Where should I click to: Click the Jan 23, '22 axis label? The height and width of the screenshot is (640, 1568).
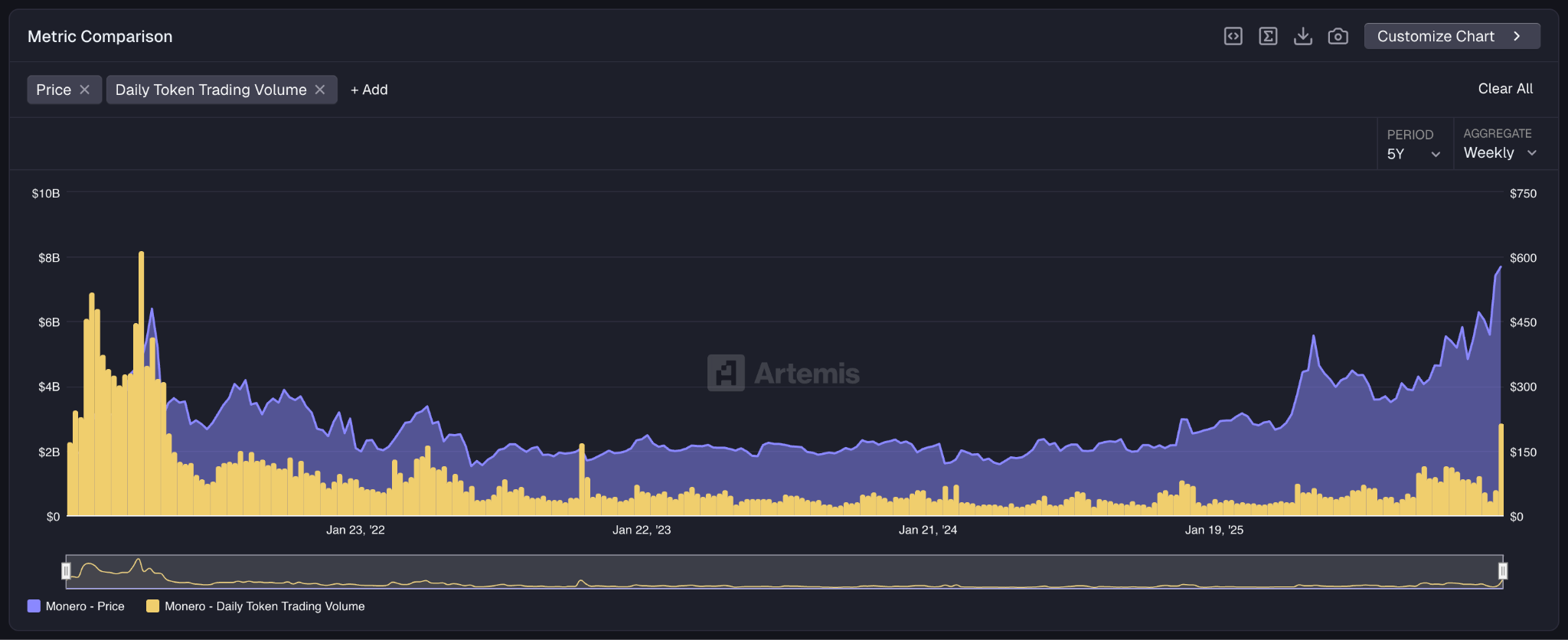click(355, 530)
